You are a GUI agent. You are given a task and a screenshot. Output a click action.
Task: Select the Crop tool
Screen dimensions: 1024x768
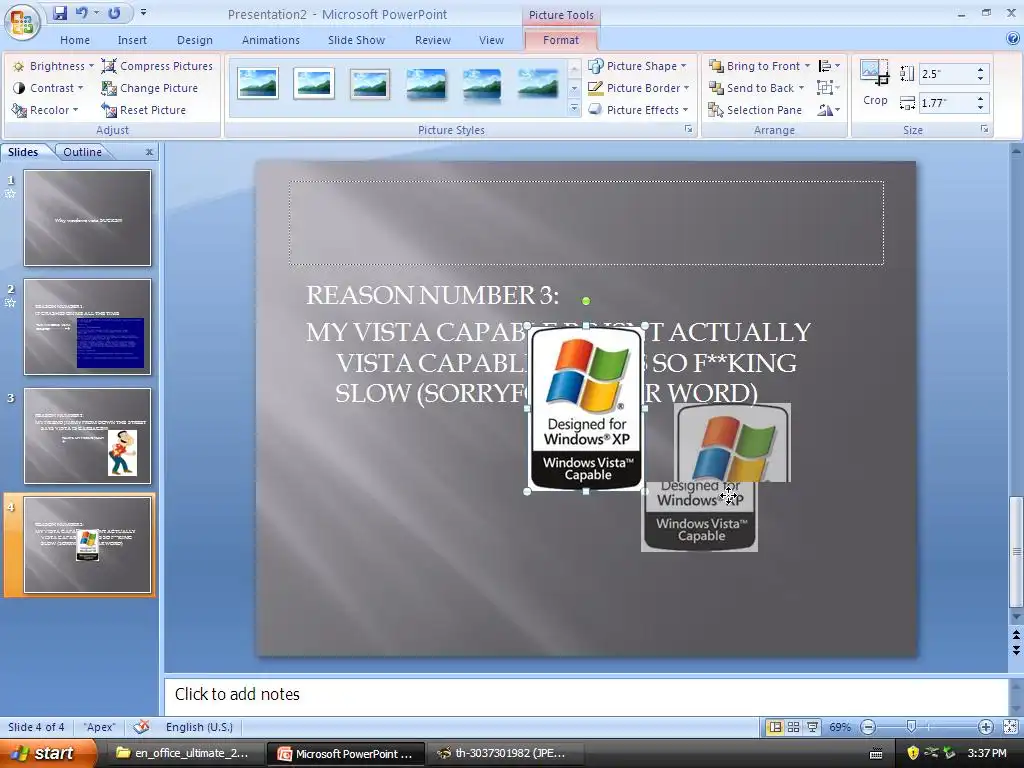pyautogui.click(x=875, y=82)
